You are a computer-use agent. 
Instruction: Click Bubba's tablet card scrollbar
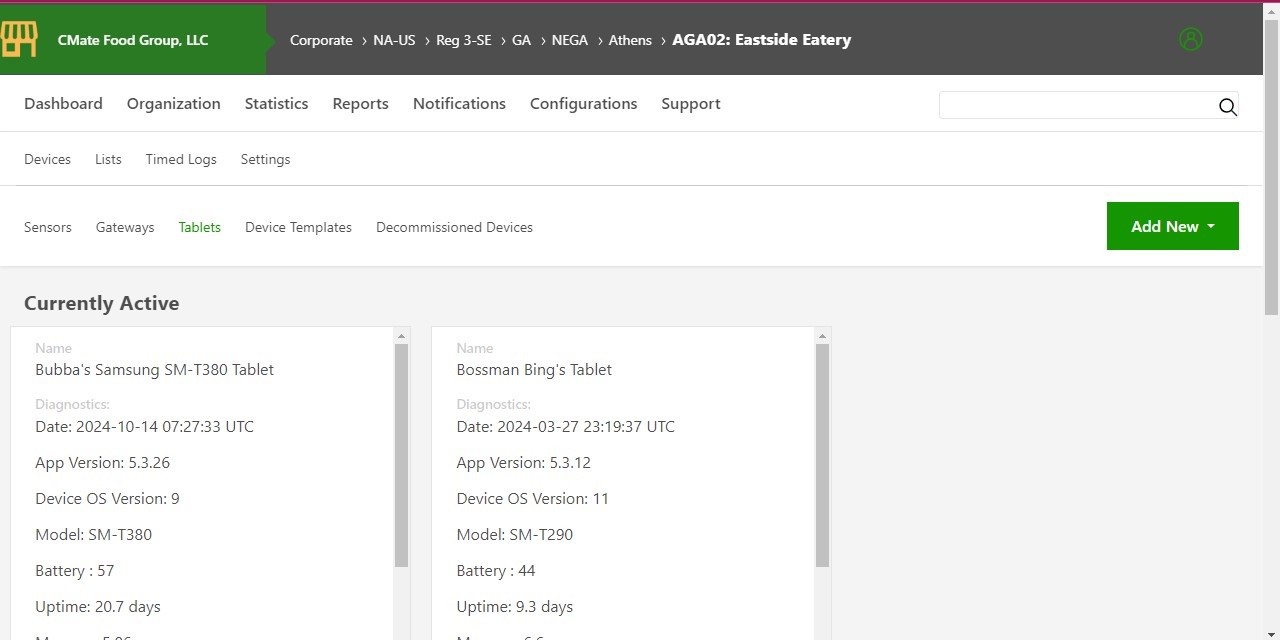point(401,455)
